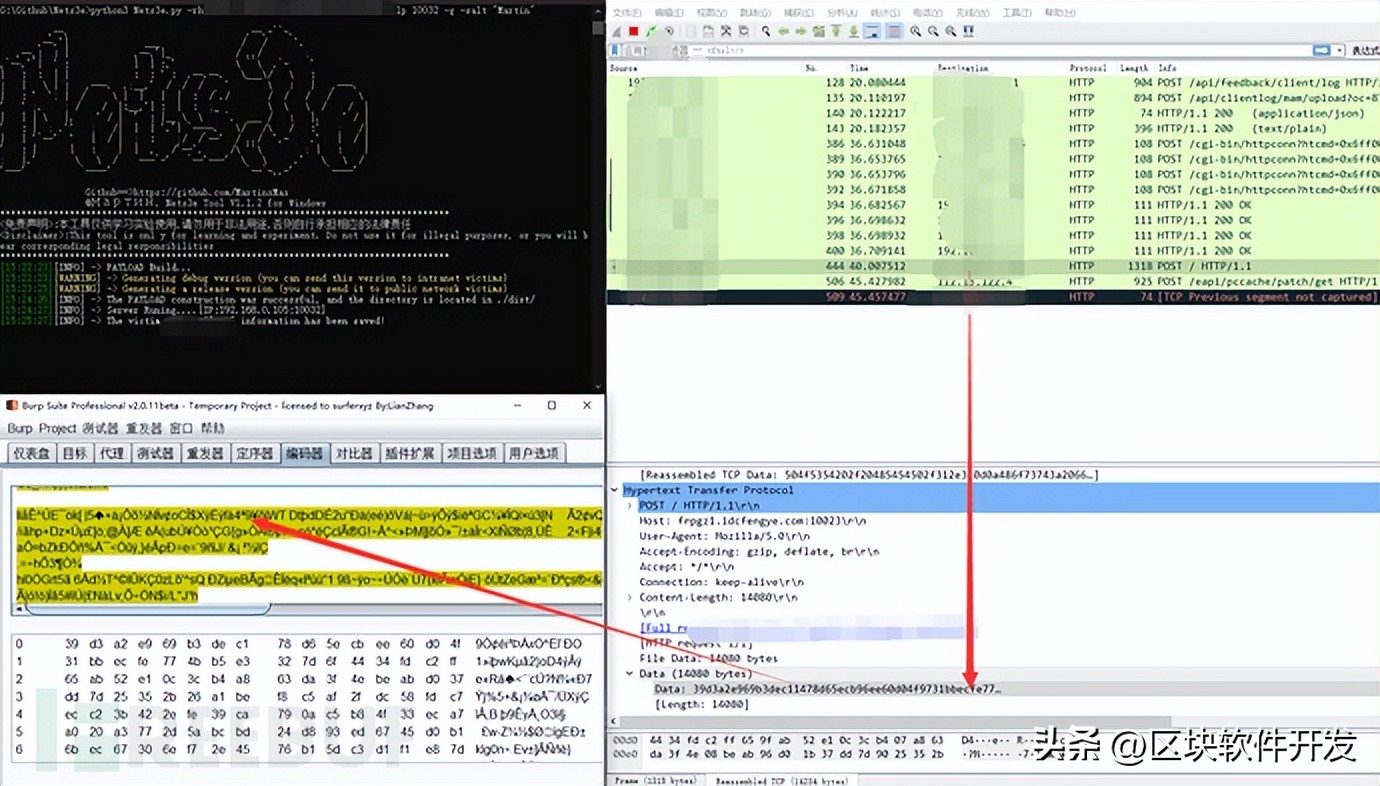Image resolution: width=1380 pixels, height=786 pixels.
Task: Click the red Stop capture icon in Wireshark
Action: 634,32
